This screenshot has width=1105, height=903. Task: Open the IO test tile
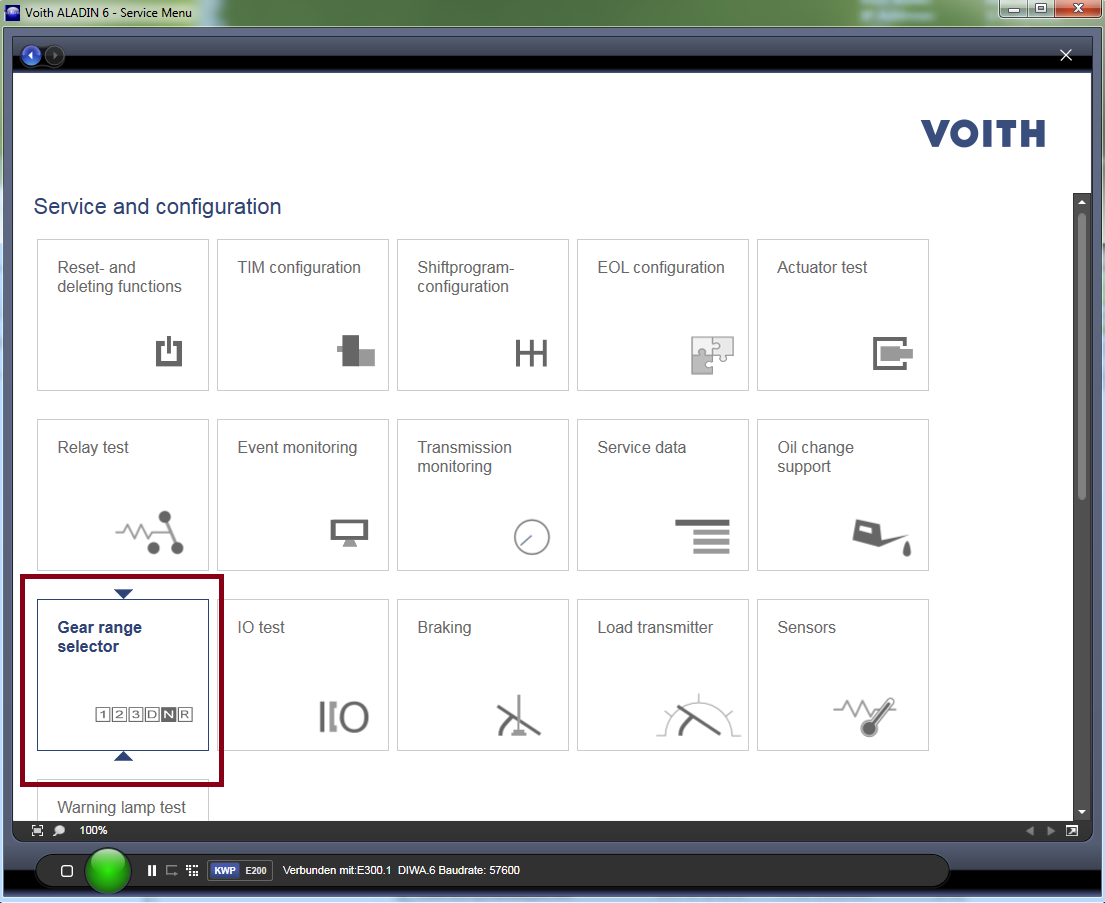[303, 675]
